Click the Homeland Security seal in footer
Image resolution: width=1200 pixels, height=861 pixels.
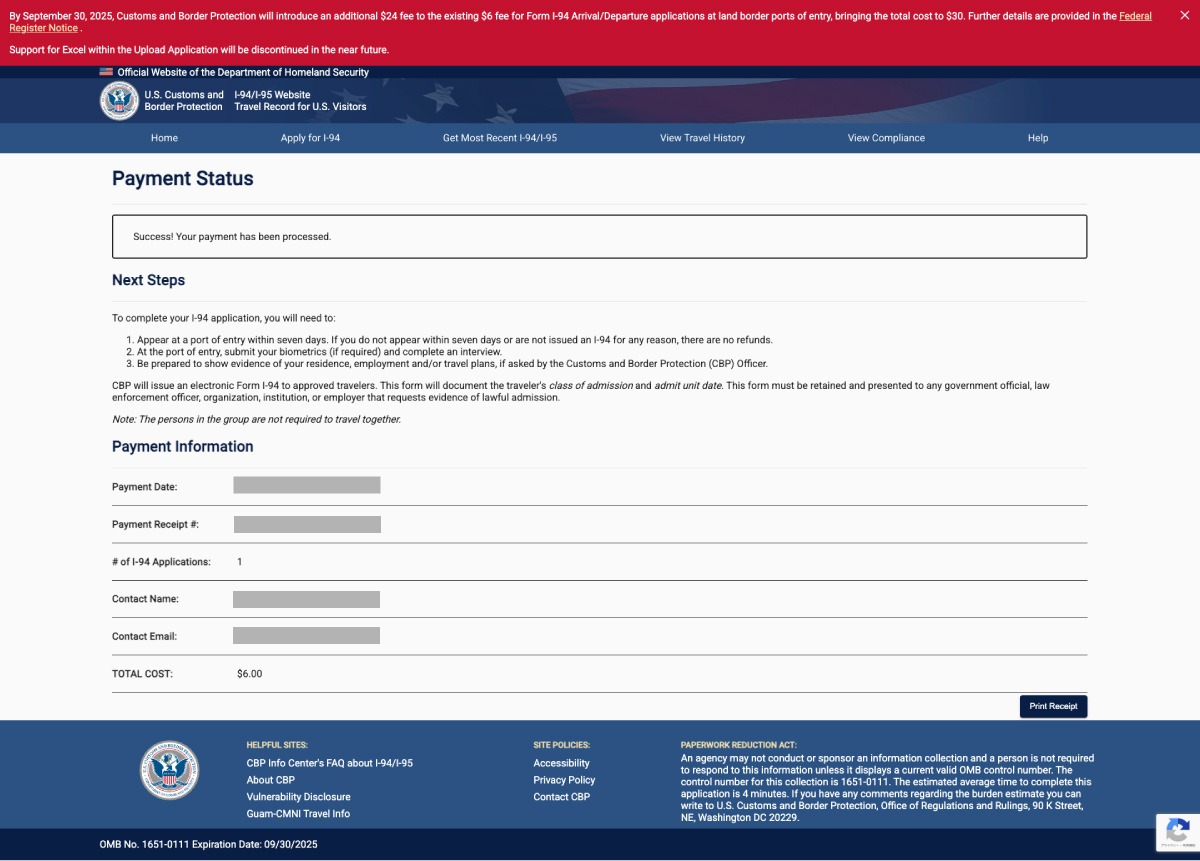pyautogui.click(x=169, y=770)
